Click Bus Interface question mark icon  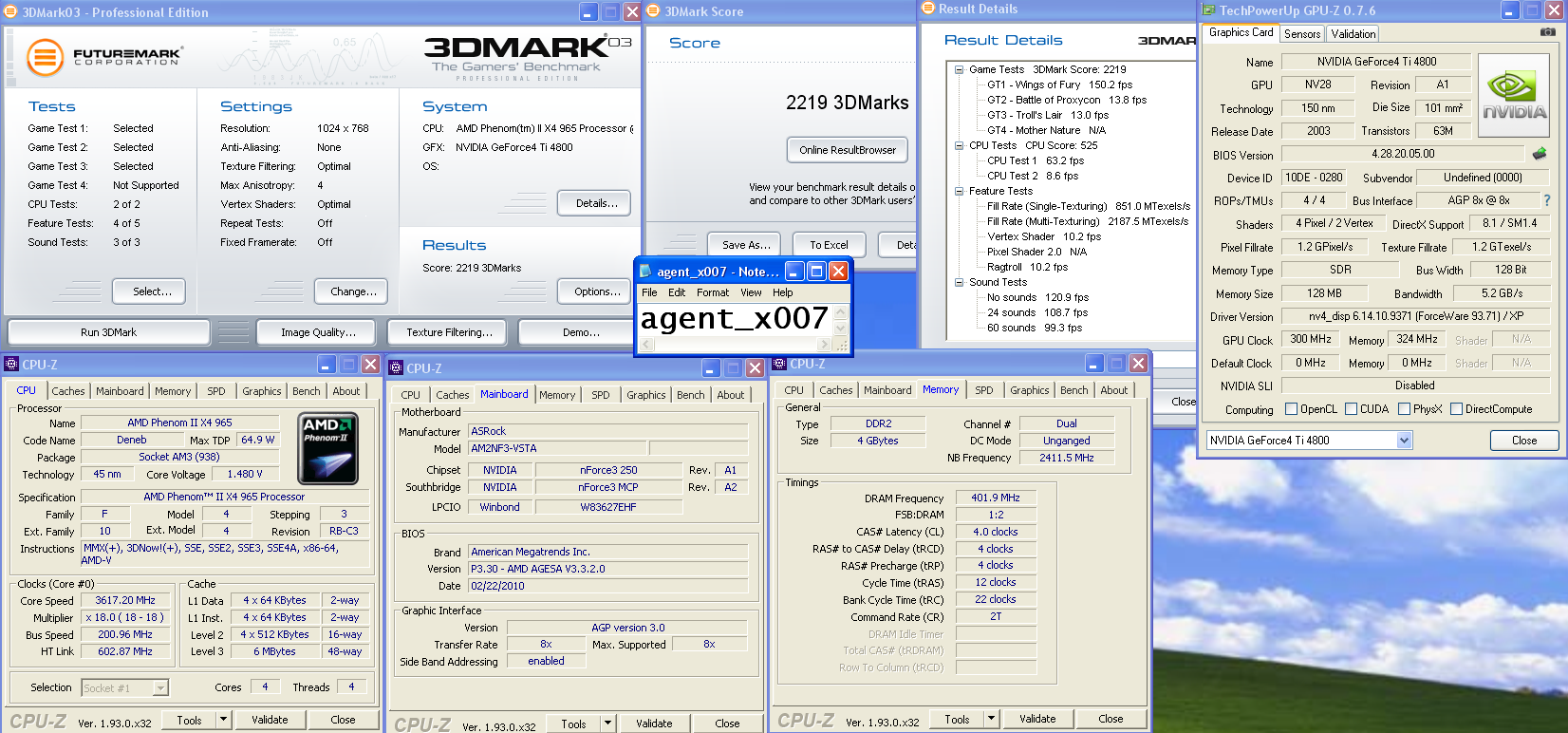coord(1547,200)
